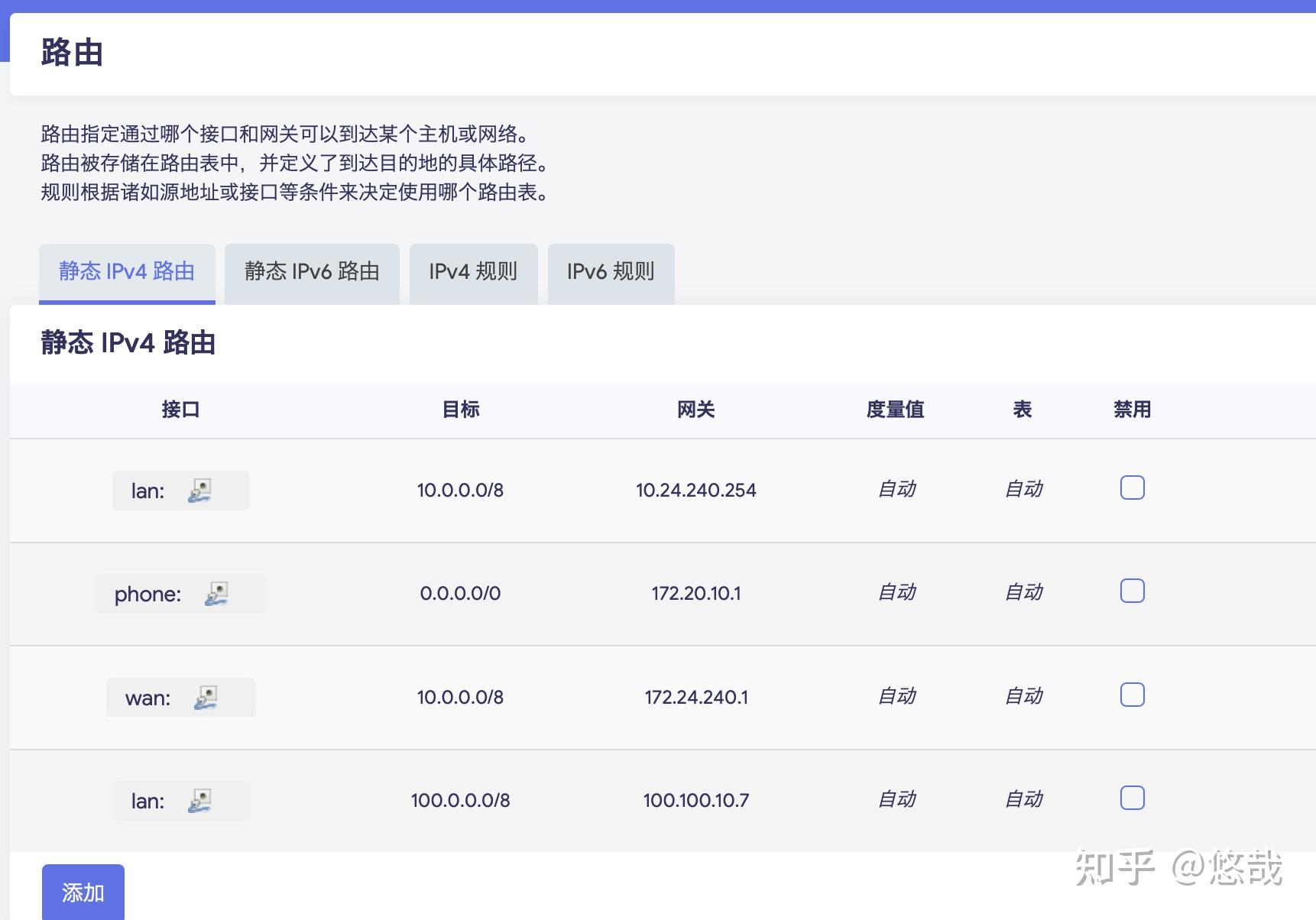
Task: Disable the 100.0.0.0/8 route via its checkbox
Action: point(1132,798)
